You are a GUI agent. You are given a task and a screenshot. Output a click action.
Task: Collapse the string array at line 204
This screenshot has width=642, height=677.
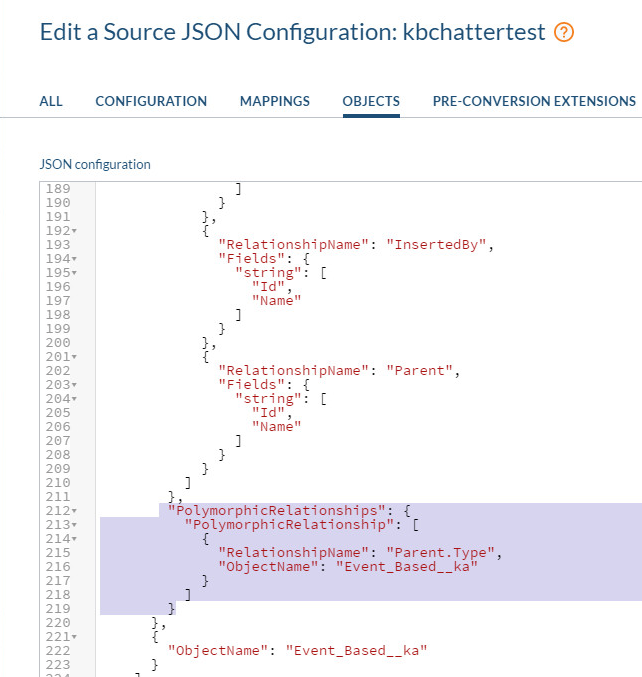point(74,399)
